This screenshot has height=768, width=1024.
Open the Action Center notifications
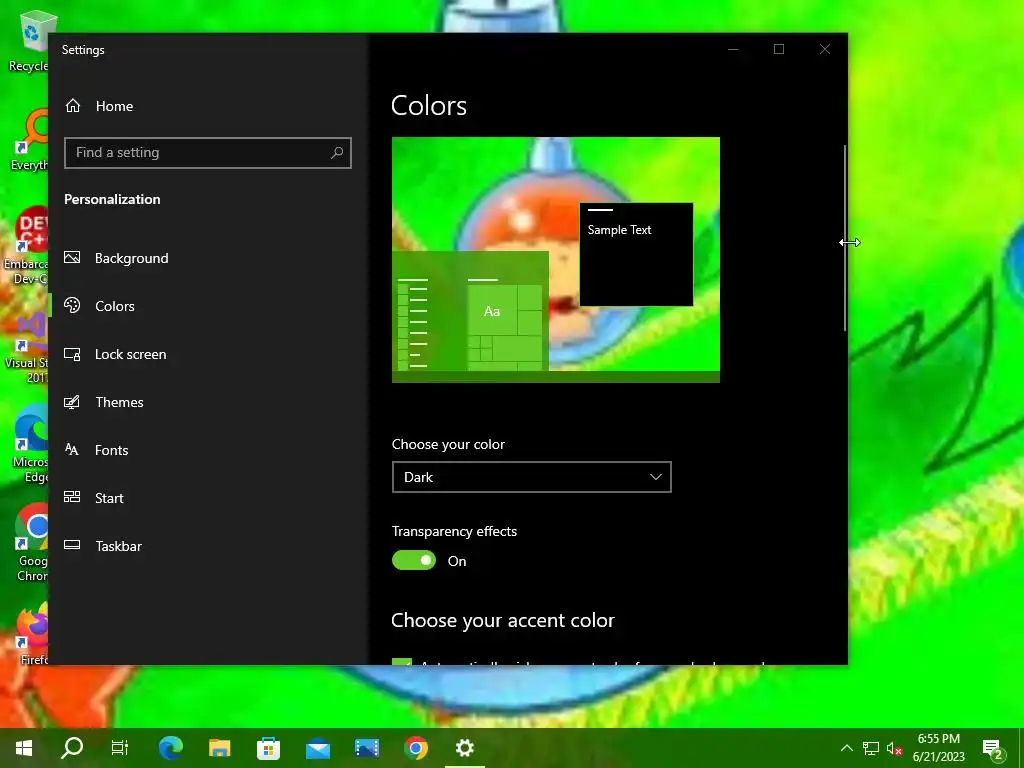(993, 750)
